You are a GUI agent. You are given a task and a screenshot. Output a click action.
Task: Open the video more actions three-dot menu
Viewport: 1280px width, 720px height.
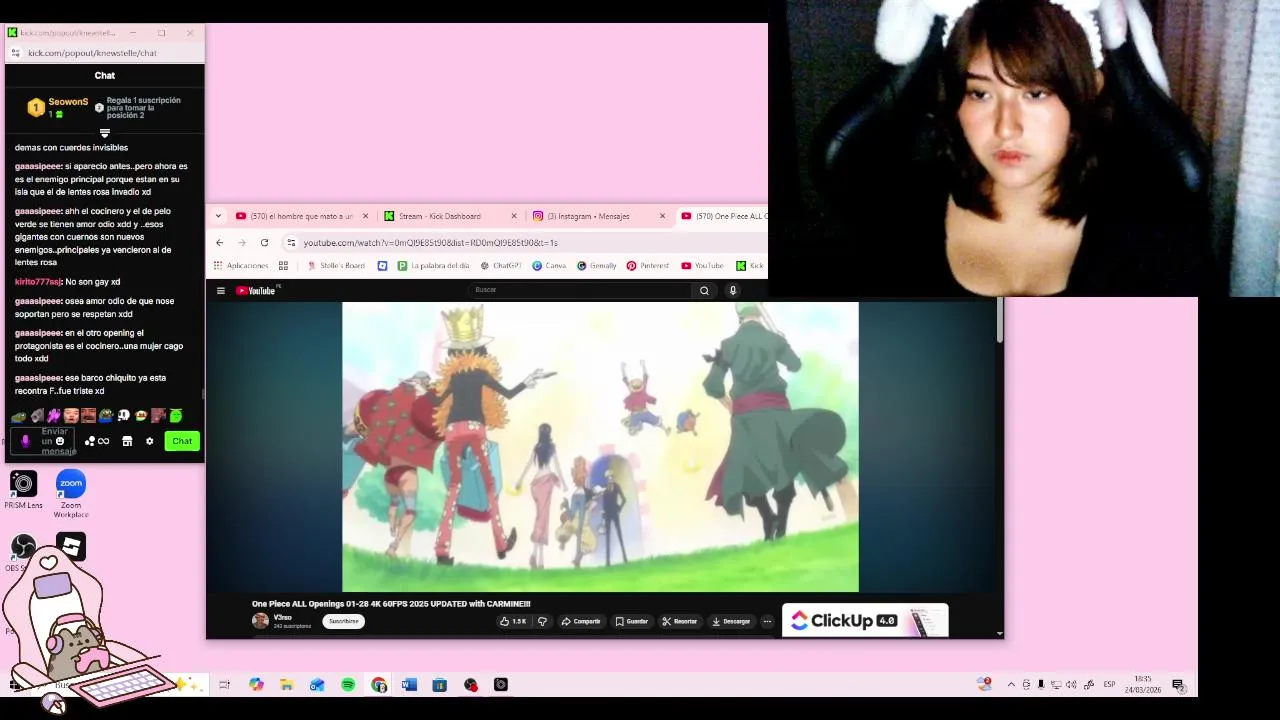click(767, 621)
